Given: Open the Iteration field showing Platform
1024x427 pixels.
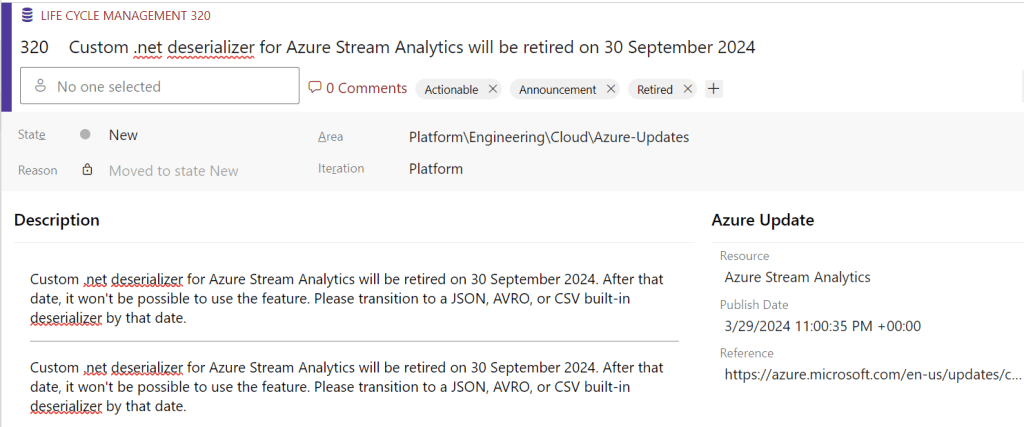Looking at the screenshot, I should tap(436, 169).
